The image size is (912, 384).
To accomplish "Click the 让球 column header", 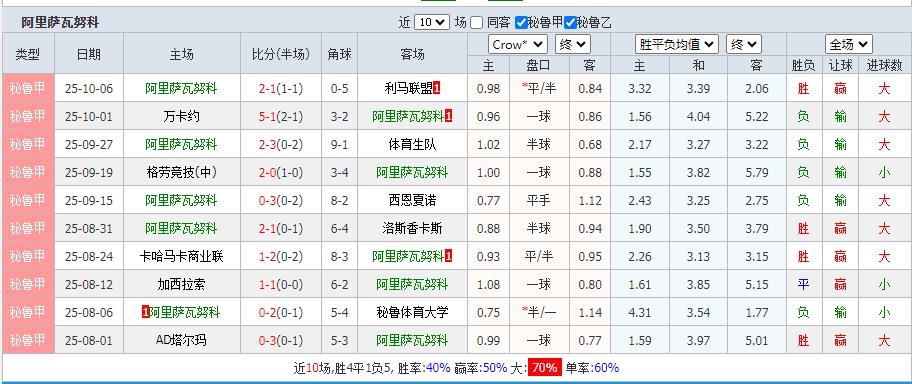I will tap(840, 66).
